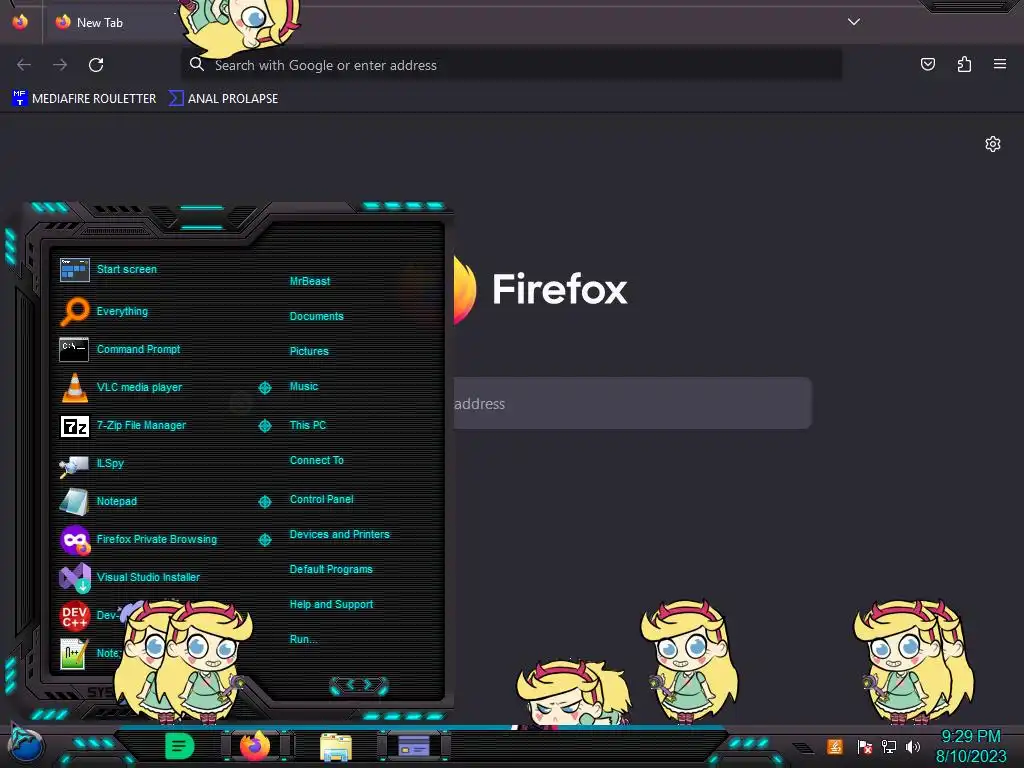
Task: Click Firefox icon left of tab strip
Action: pyautogui.click(x=20, y=22)
